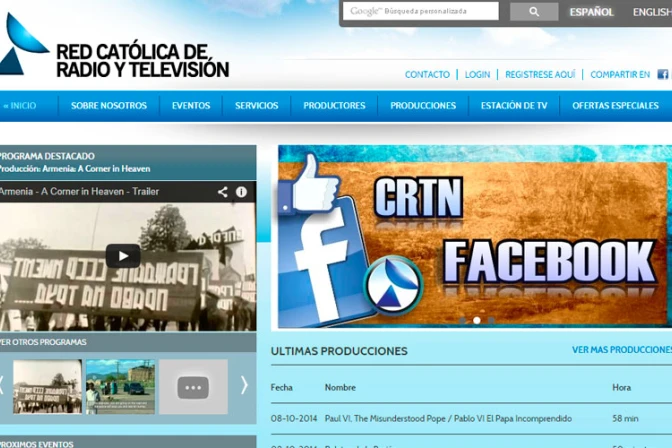Click the magnifying glass search button
672x448 pixels.
point(534,12)
